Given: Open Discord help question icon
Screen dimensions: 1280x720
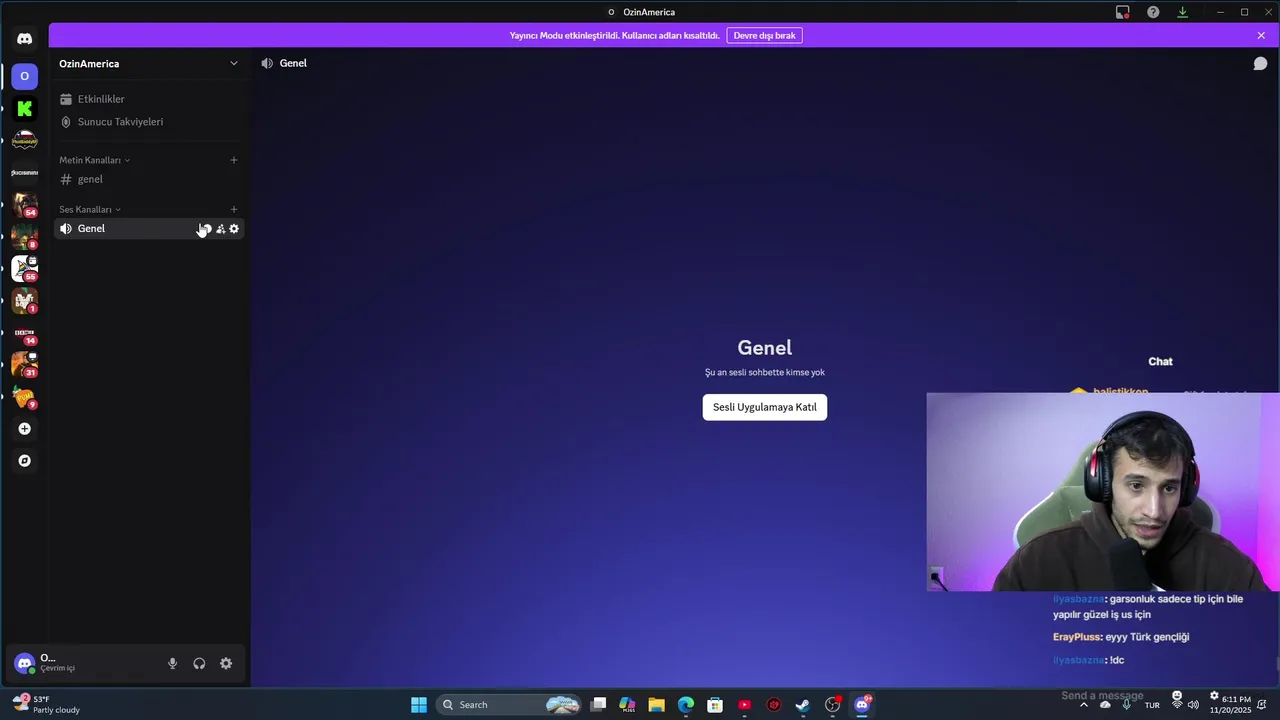Looking at the screenshot, I should pyautogui.click(x=1153, y=12).
